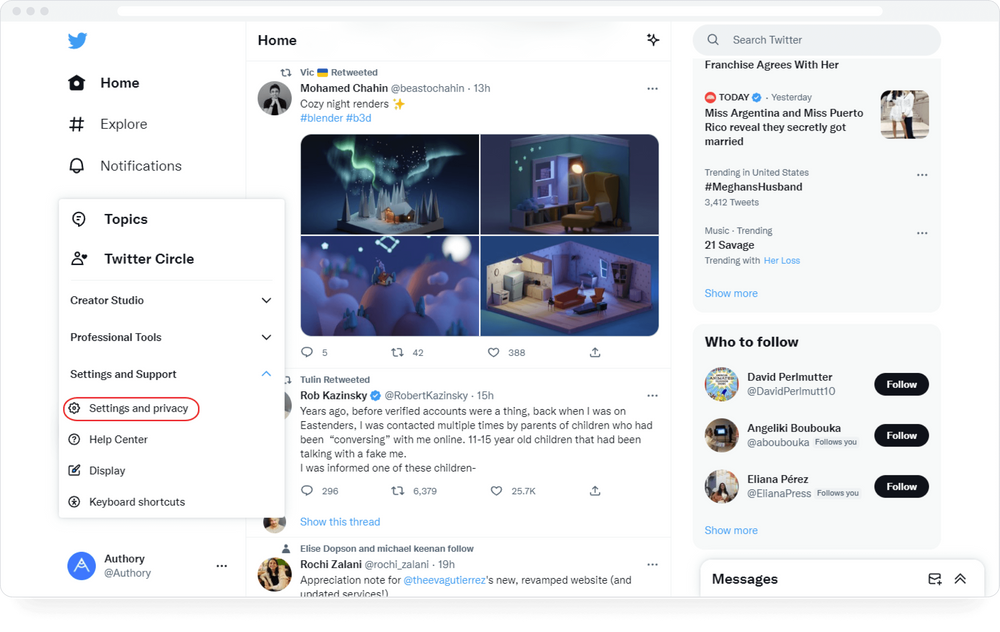Click the sparkle timeline icon above the feed
The height and width of the screenshot is (632, 1000).
pos(653,40)
